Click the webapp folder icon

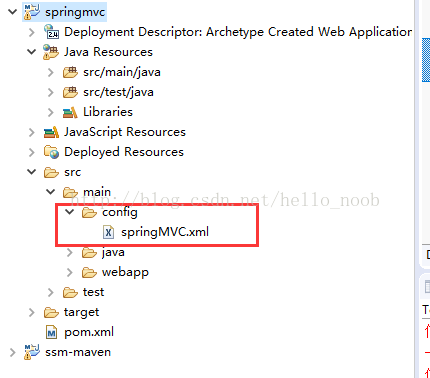[x=89, y=273]
